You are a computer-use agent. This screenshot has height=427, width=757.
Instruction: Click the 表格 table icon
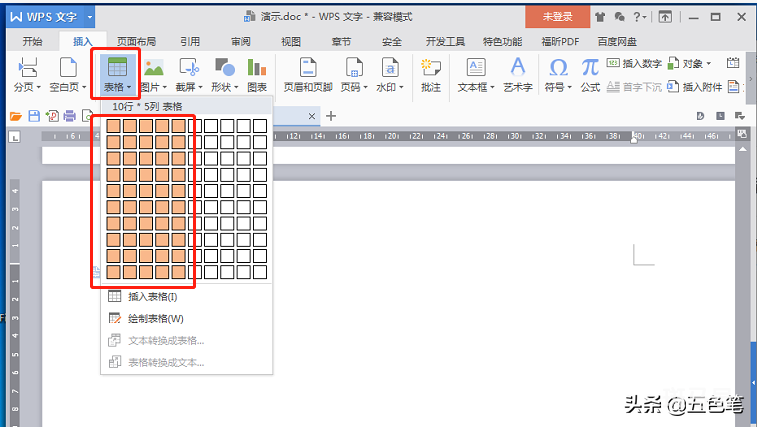point(117,67)
